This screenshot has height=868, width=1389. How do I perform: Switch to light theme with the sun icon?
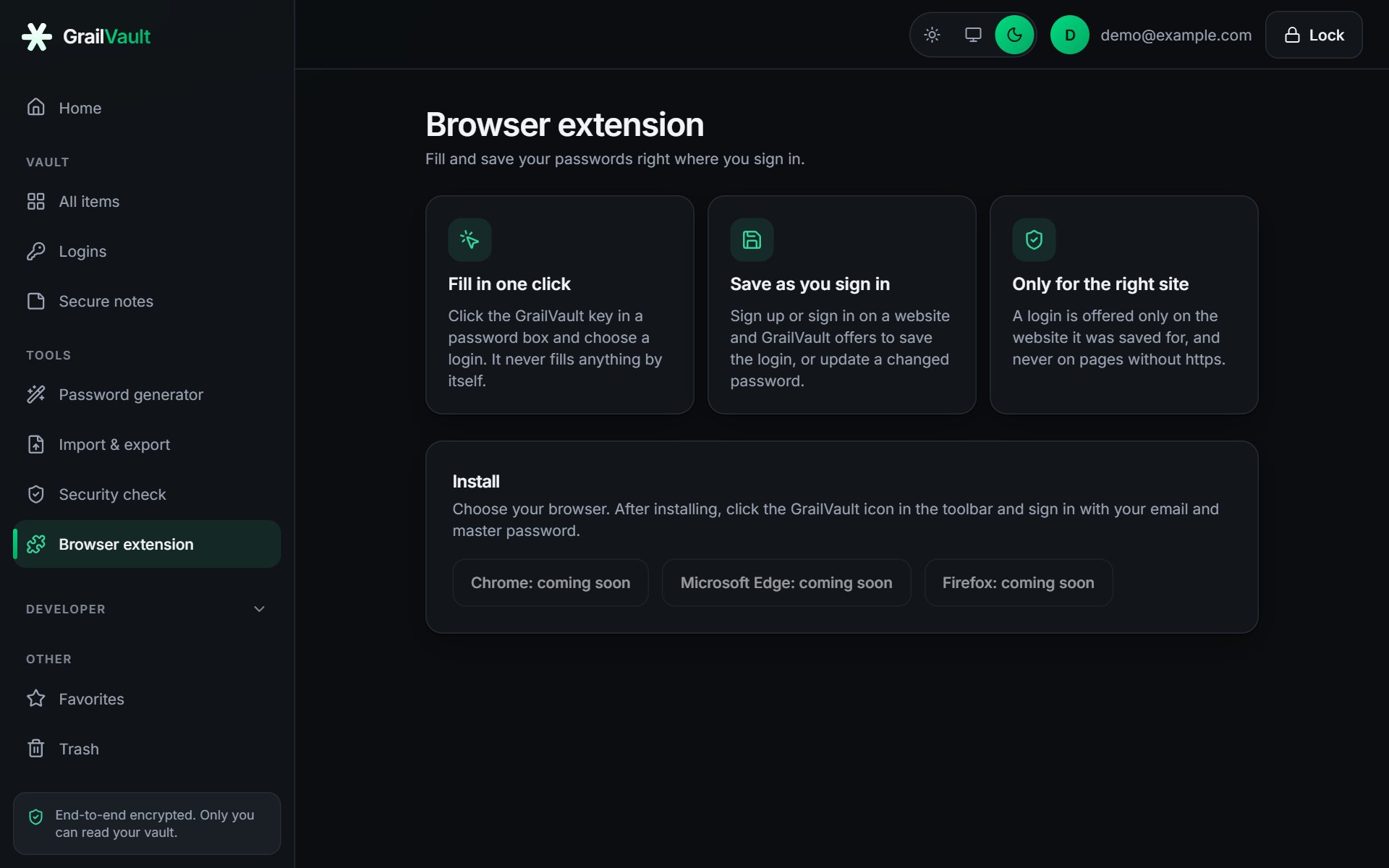click(x=932, y=35)
